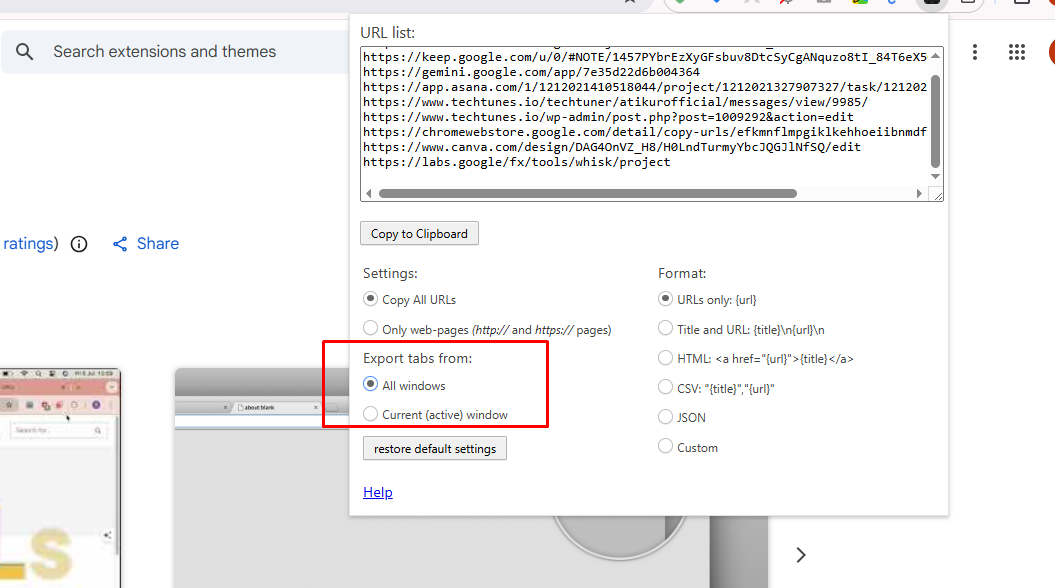Viewport: 1055px width, 588px height.
Task: Click the Copy to Clipboard button
Action: pos(419,233)
